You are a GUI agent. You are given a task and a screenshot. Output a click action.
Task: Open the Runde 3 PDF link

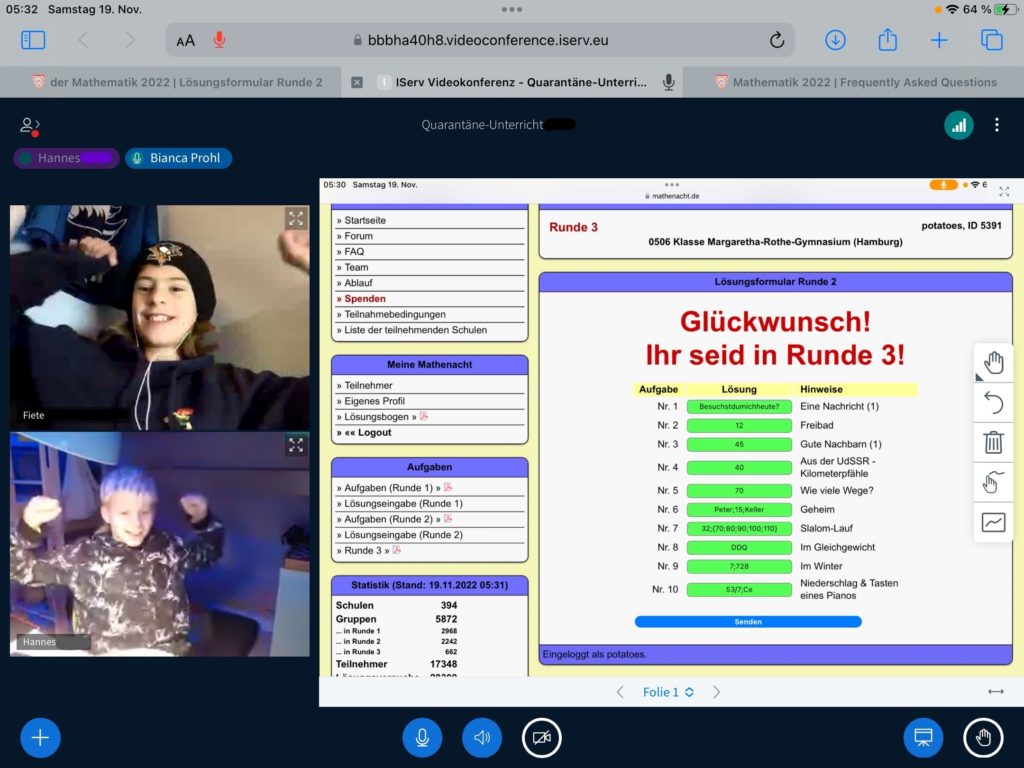[396, 550]
